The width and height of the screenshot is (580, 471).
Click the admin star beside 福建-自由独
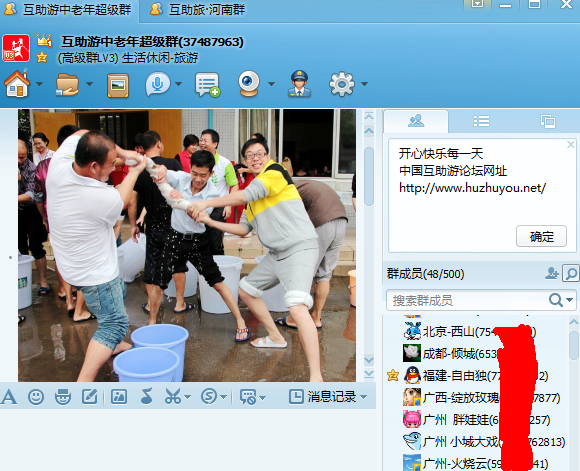click(x=393, y=376)
